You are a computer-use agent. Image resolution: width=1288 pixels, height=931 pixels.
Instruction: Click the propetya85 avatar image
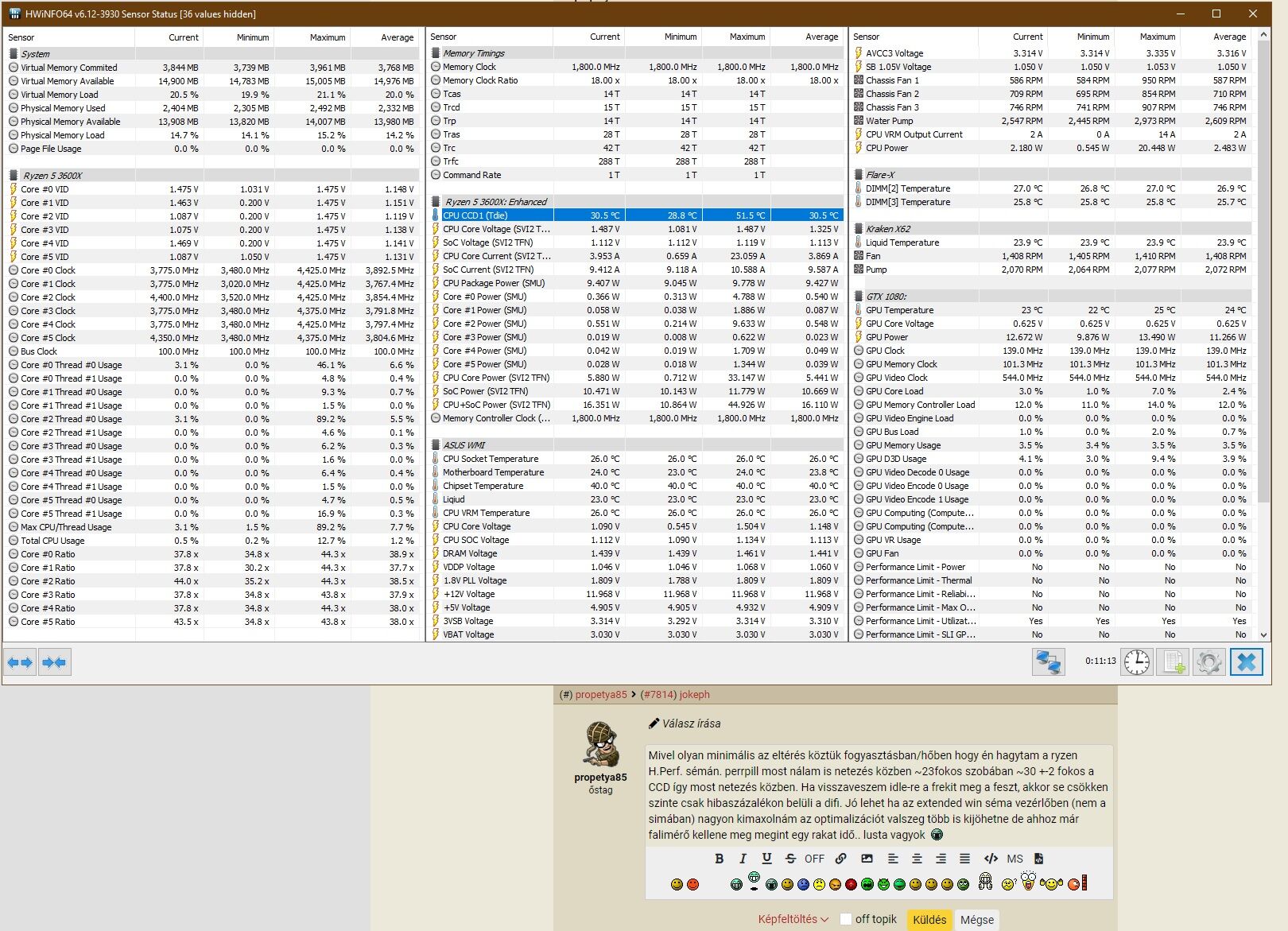[x=601, y=744]
